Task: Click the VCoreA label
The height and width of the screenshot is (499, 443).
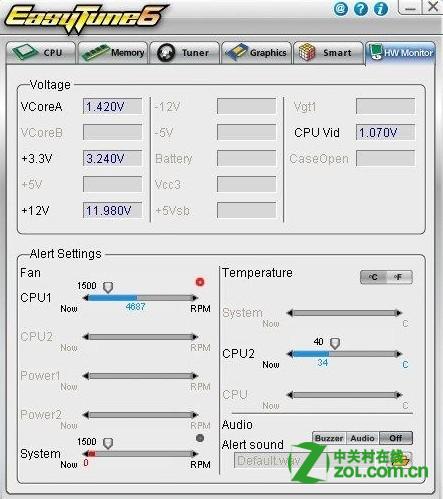Action: tap(41, 107)
